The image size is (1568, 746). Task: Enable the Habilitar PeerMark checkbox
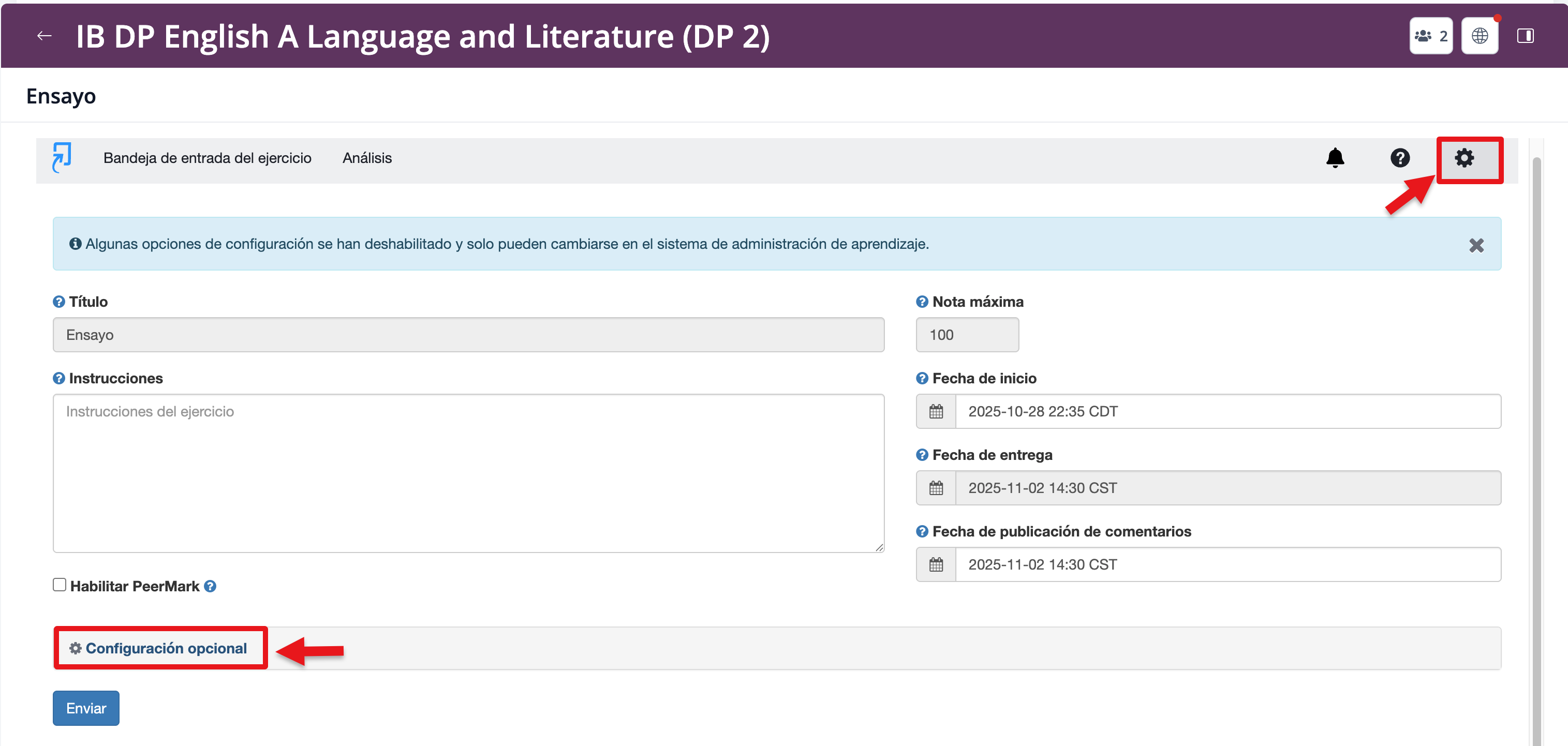[x=59, y=585]
